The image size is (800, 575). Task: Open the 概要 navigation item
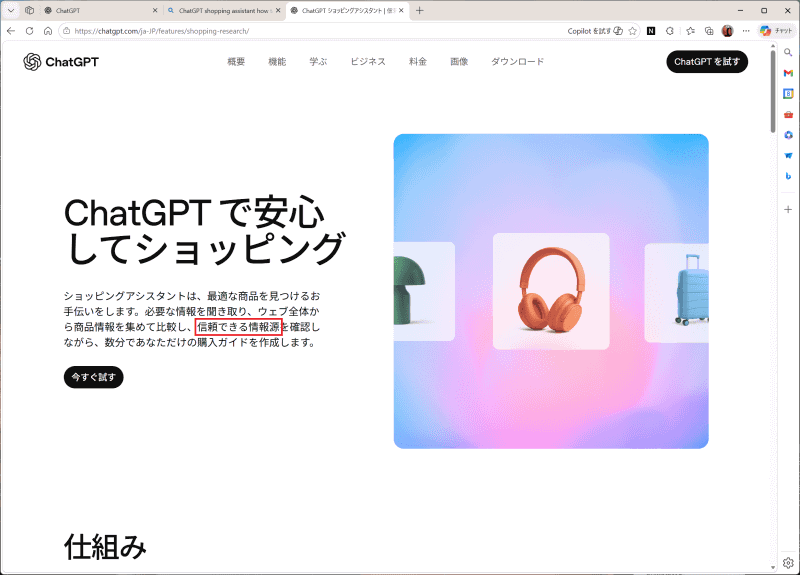point(236,62)
